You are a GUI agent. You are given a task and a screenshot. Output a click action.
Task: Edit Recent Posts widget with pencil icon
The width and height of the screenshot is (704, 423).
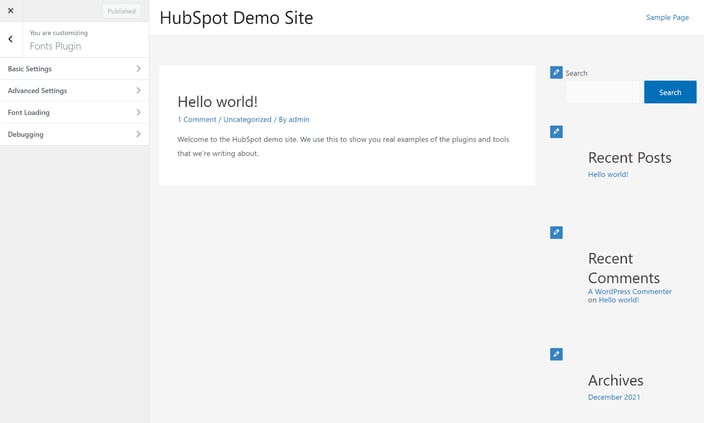point(556,132)
